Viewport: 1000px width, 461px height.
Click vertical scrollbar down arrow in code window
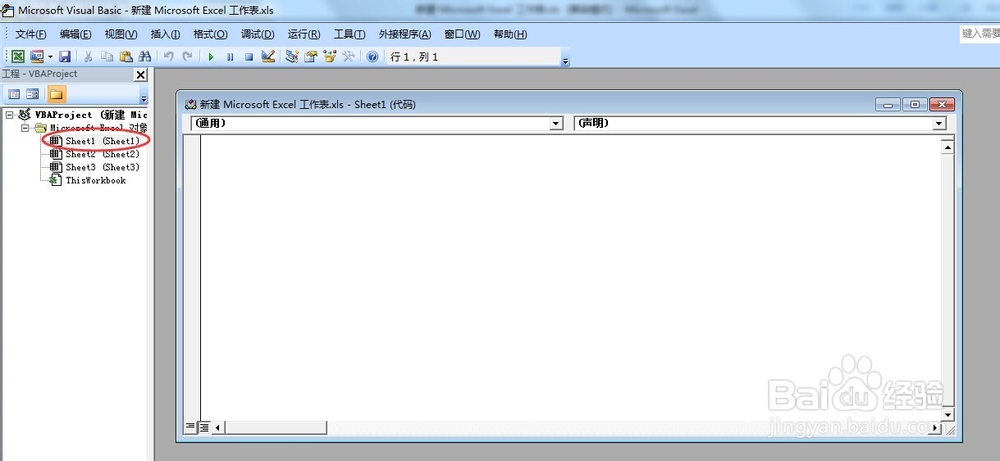point(947,414)
